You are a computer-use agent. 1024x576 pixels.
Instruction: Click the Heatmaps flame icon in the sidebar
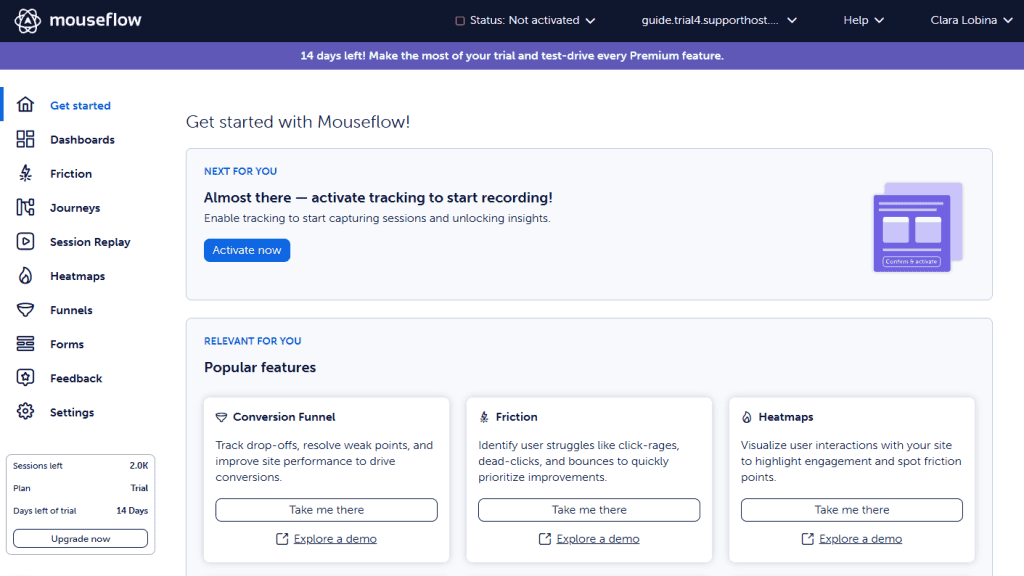tap(25, 276)
